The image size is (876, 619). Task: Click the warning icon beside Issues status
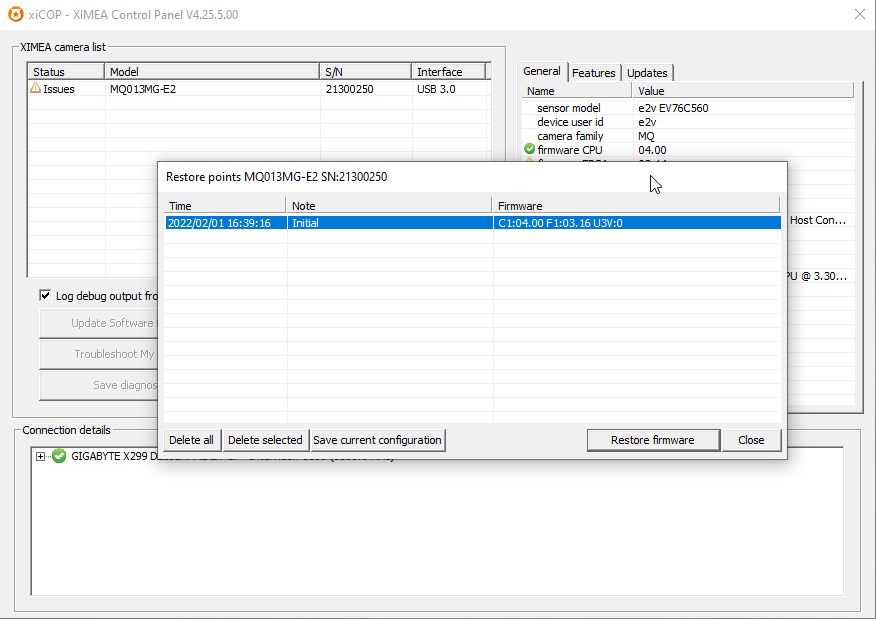pos(36,88)
